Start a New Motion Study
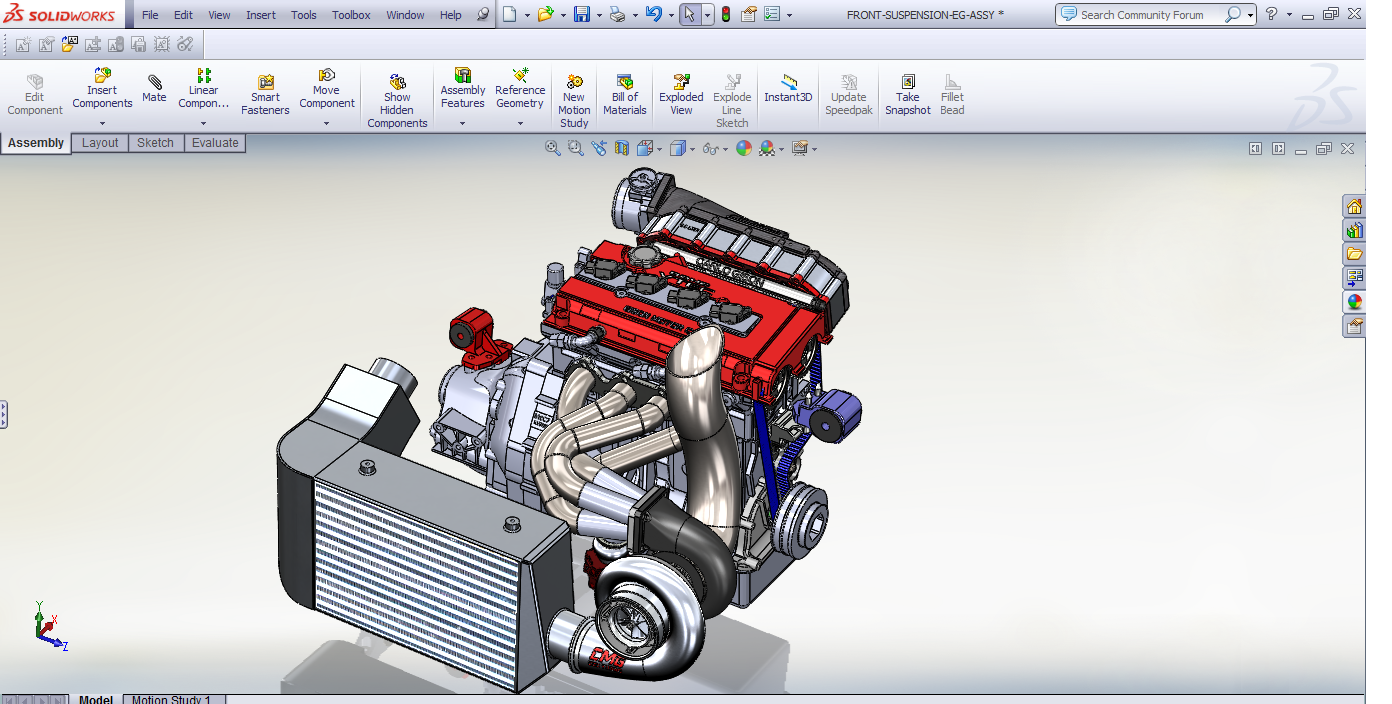1392x704 pixels. (x=574, y=95)
